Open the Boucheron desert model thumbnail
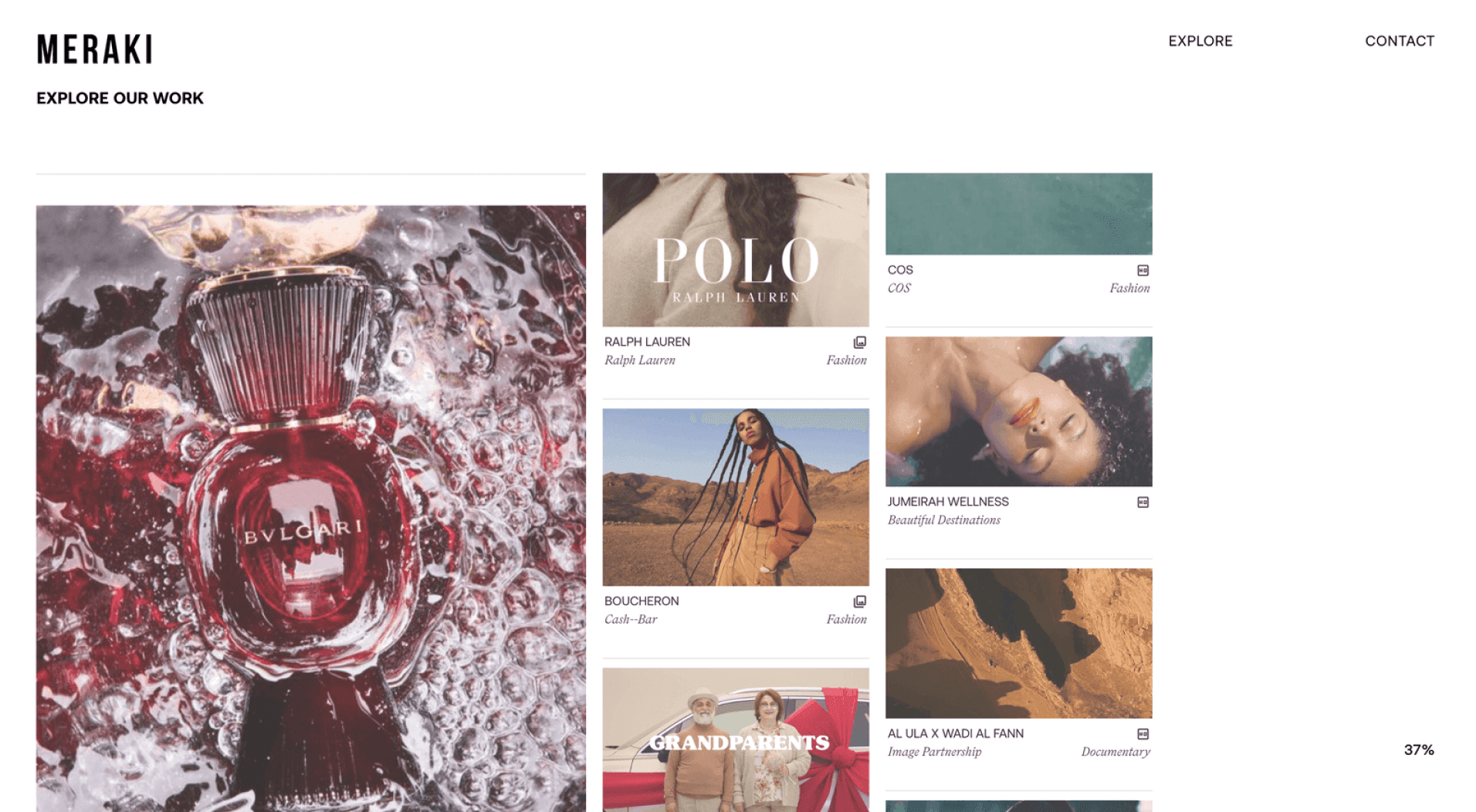 pyautogui.click(x=736, y=497)
